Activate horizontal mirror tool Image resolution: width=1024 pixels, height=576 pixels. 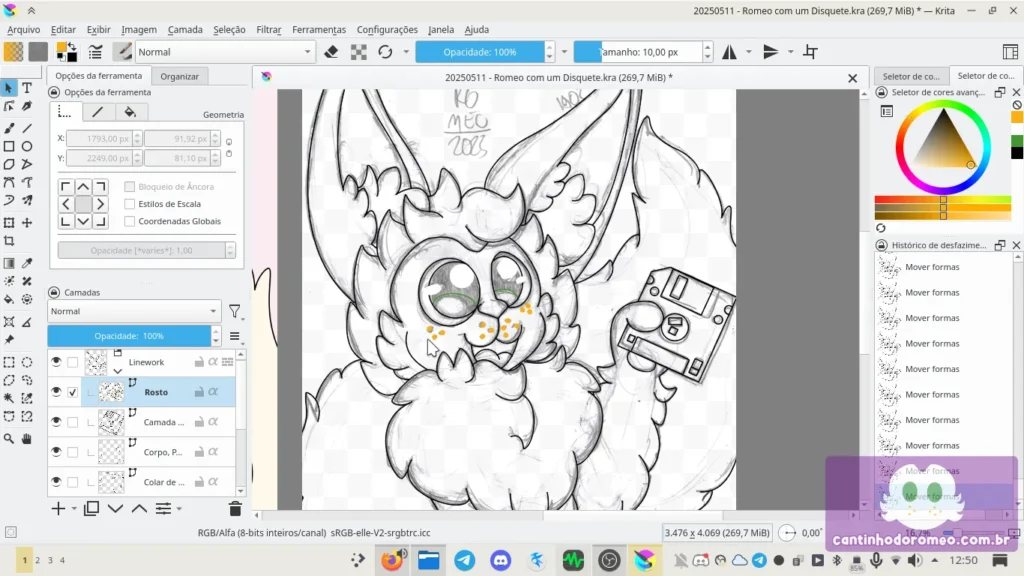(x=729, y=52)
